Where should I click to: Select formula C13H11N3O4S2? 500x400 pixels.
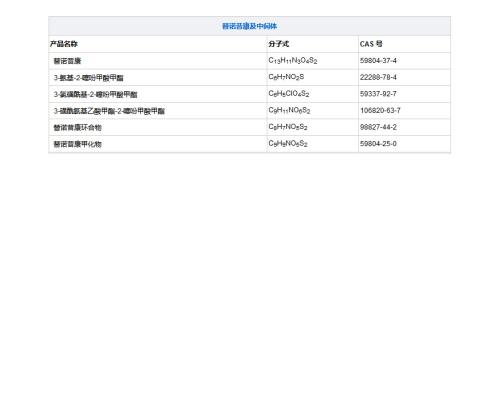pyautogui.click(x=293, y=61)
